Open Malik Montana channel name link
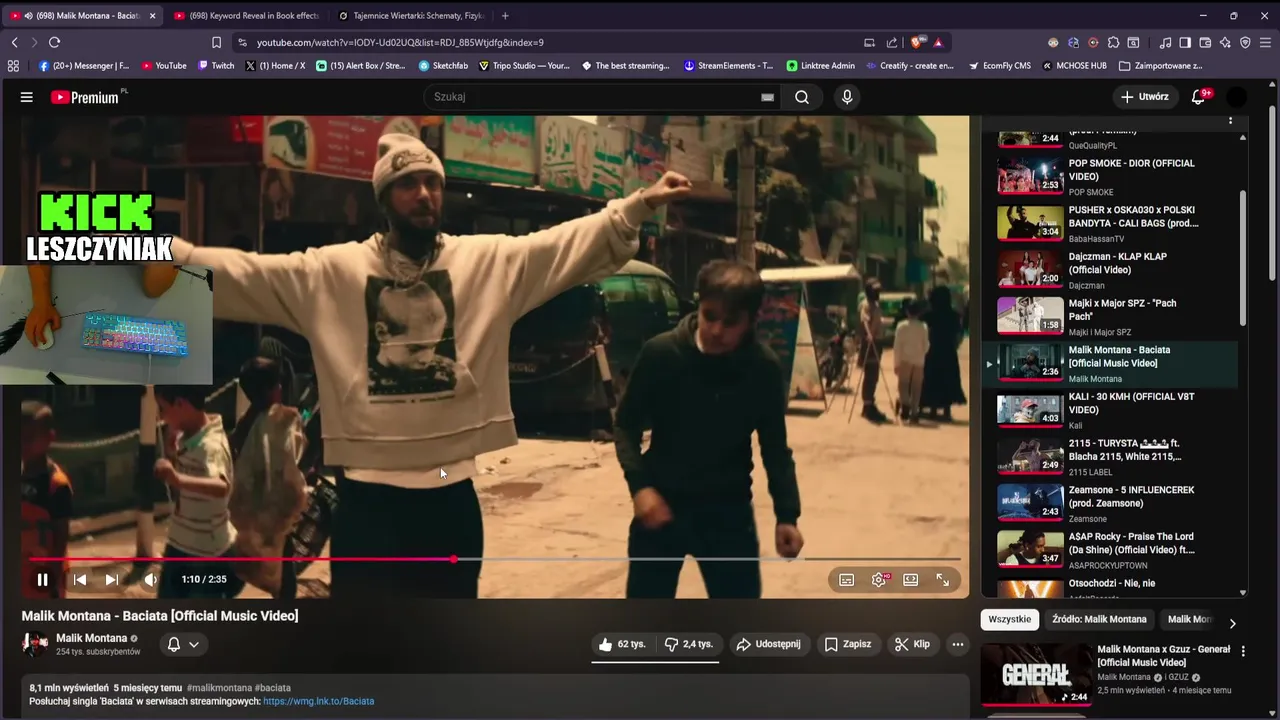 (91, 638)
